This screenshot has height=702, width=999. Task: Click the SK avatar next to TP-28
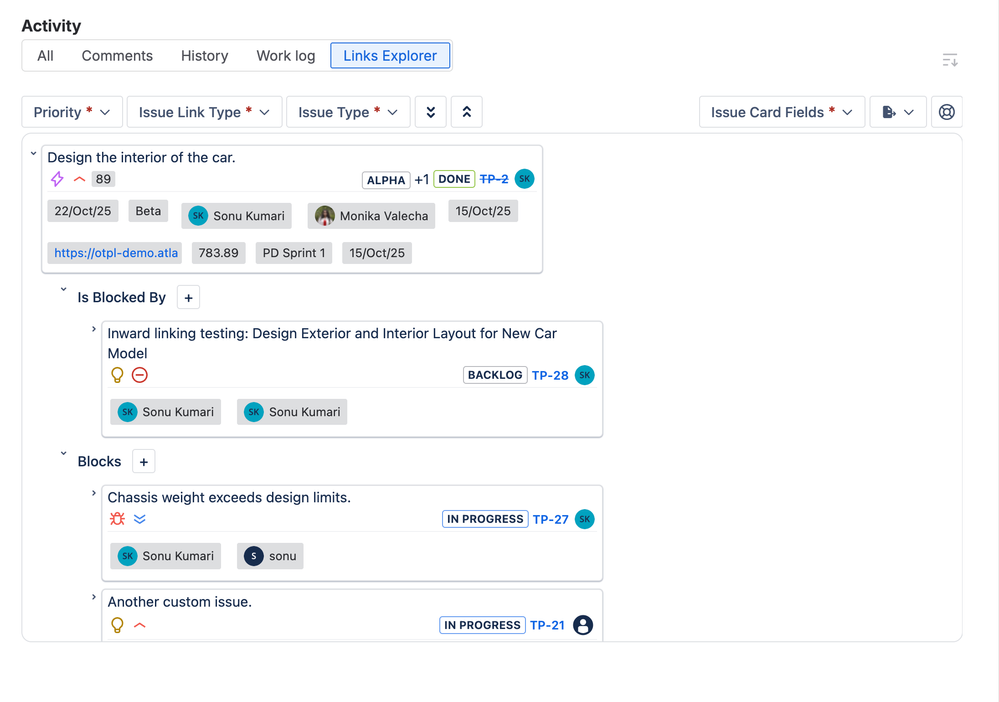pyautogui.click(x=585, y=375)
